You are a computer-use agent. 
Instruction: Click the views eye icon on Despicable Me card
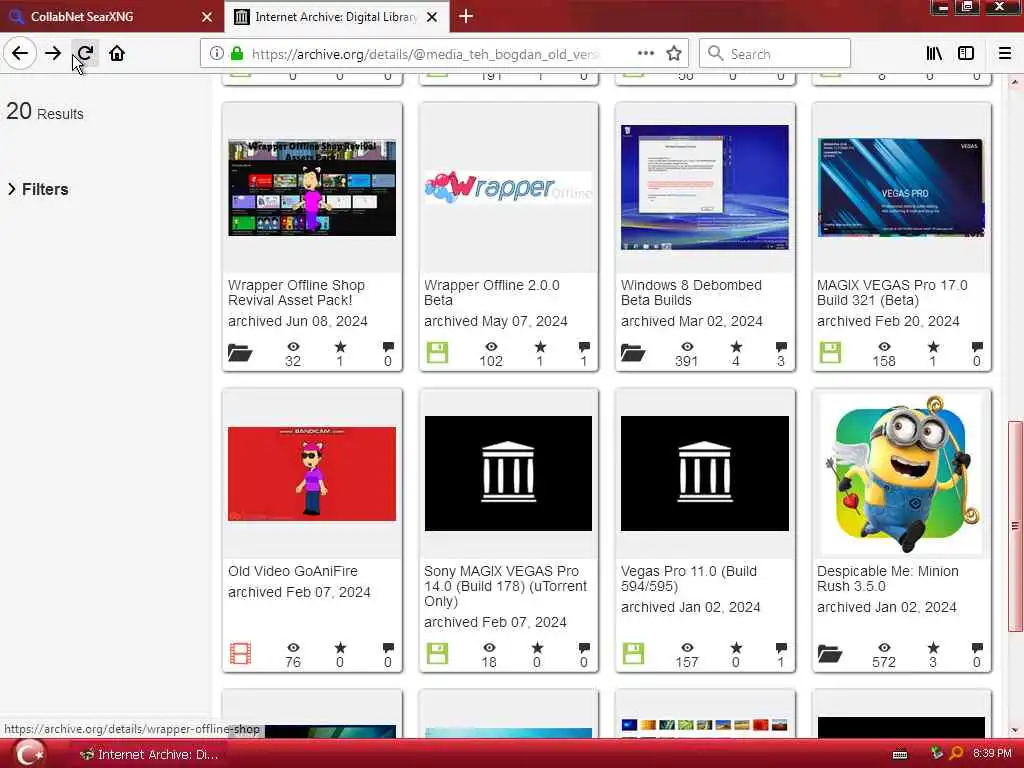[884, 647]
